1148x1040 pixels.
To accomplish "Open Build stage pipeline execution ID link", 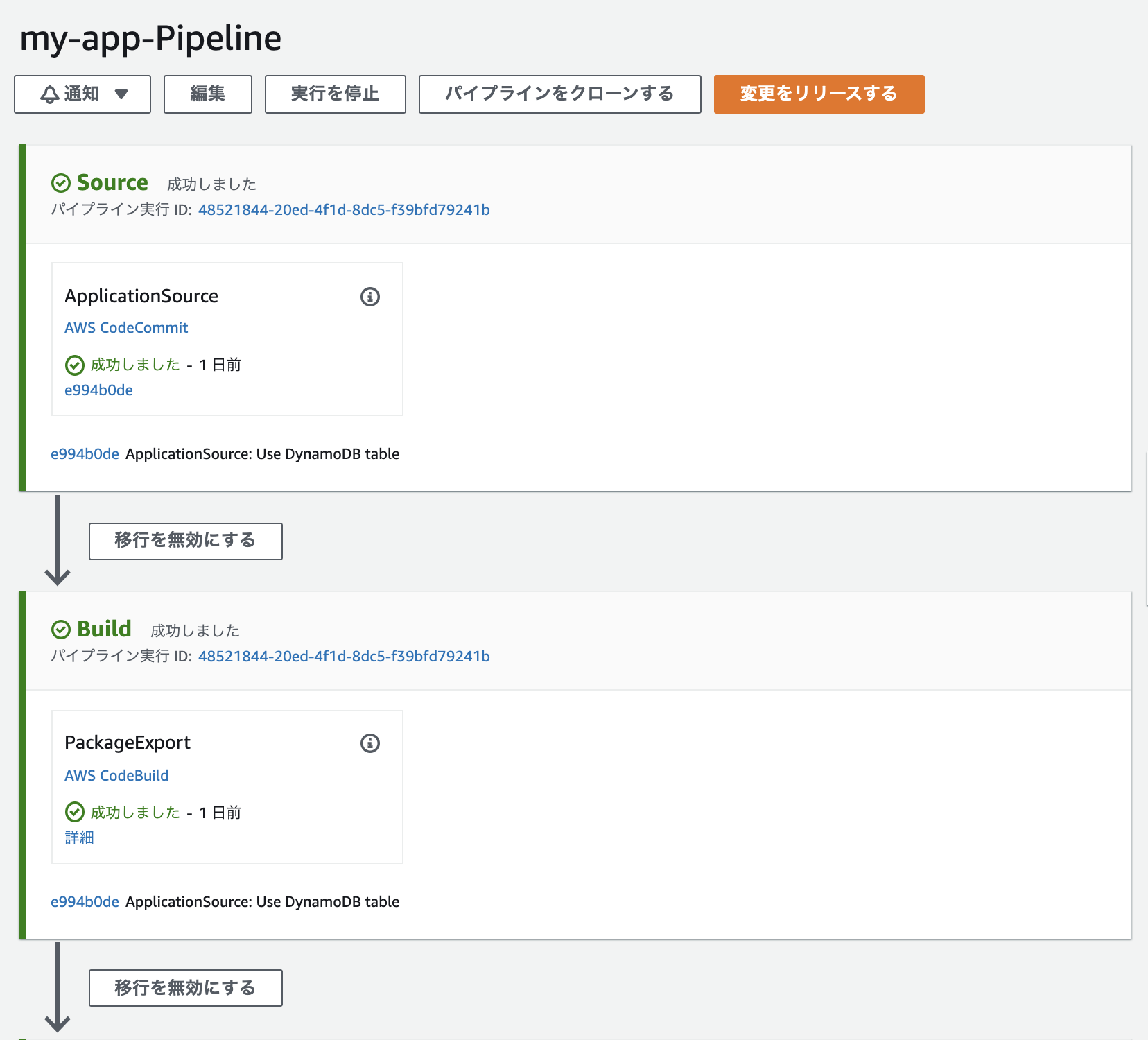I will coord(344,657).
